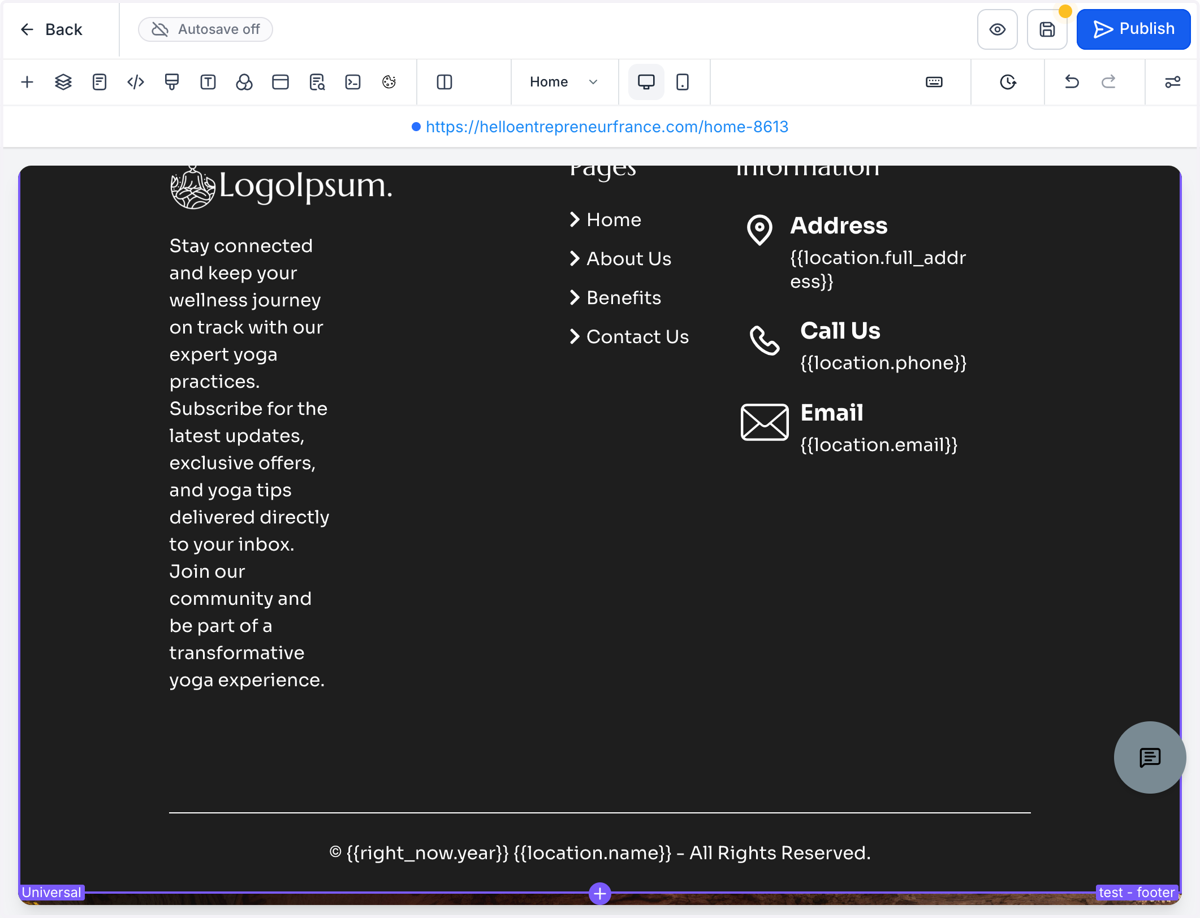Open the paint roller styling tool
This screenshot has height=918, width=1200.
[x=172, y=82]
